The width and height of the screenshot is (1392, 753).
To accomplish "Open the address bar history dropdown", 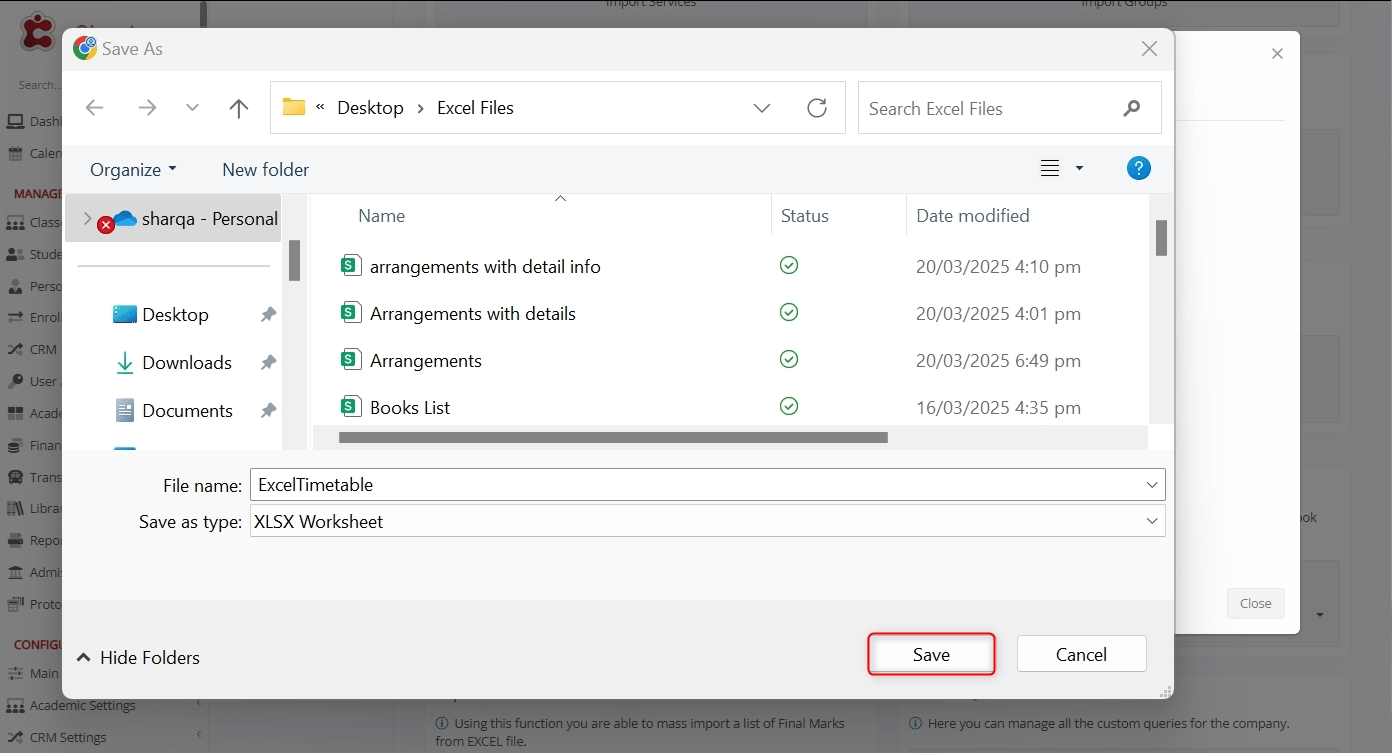I will [x=762, y=108].
